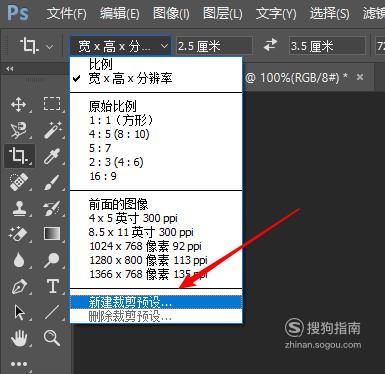Image resolution: width=385 pixels, height=374 pixels.
Task: Select the Rectangular Marquee tool
Action: (x=52, y=104)
